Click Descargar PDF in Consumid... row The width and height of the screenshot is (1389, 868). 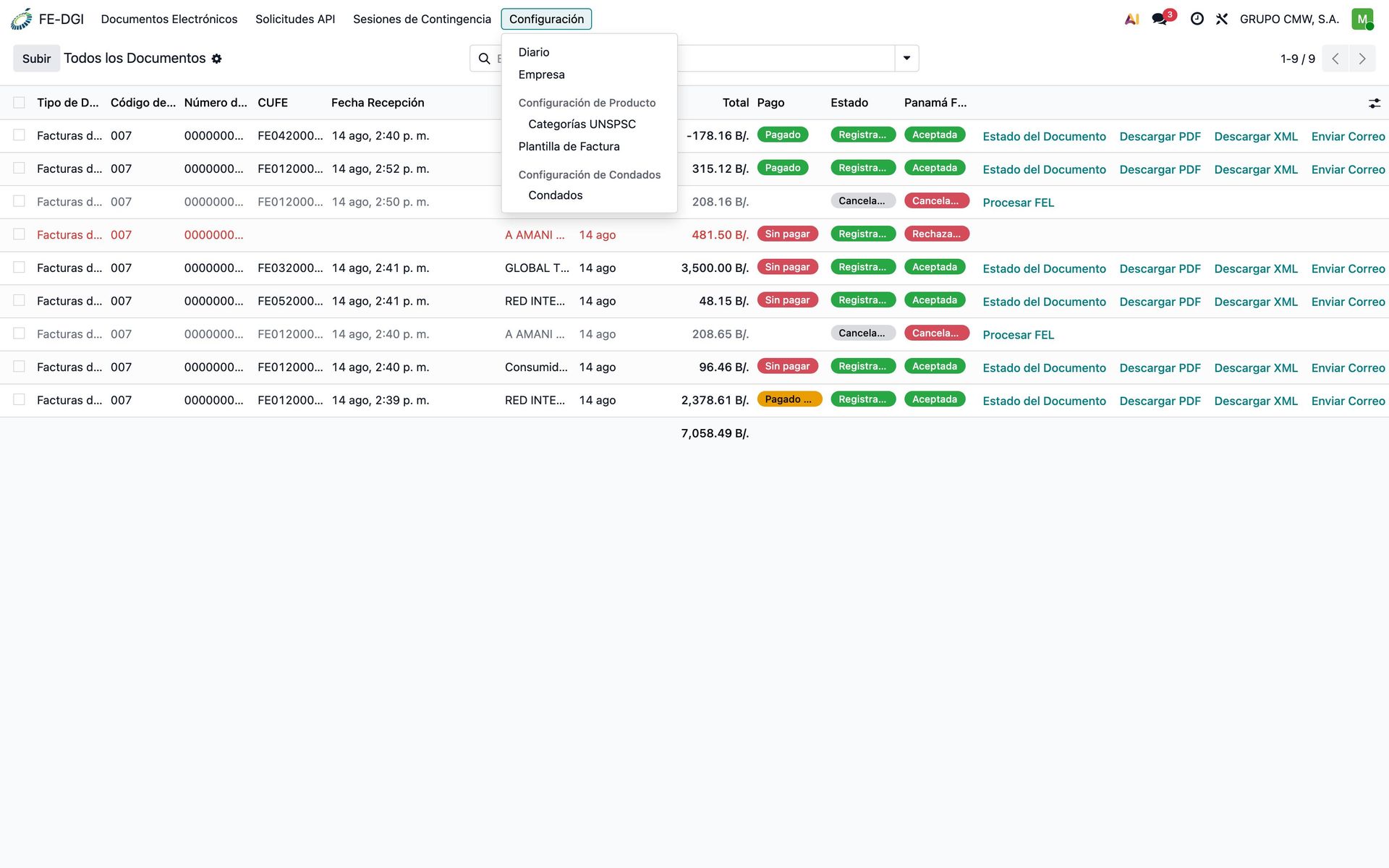(1160, 368)
